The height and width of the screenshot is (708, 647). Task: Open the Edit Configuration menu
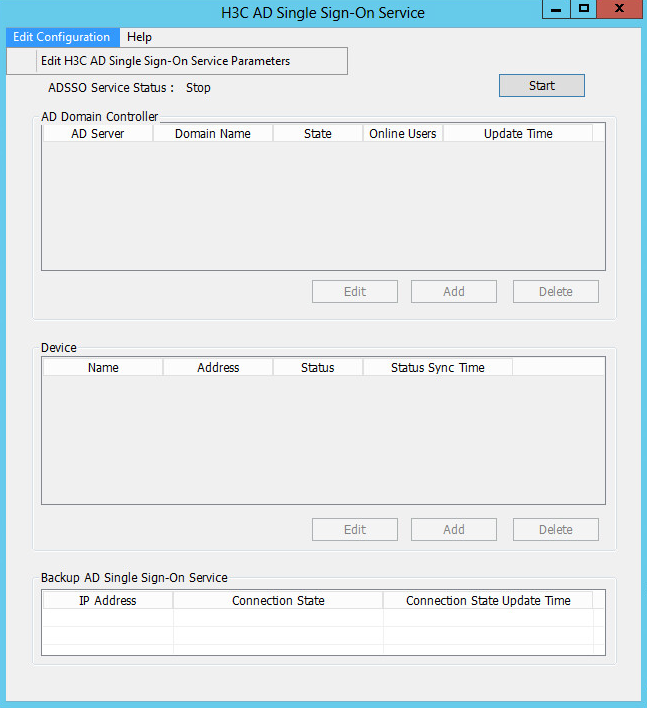pos(63,37)
